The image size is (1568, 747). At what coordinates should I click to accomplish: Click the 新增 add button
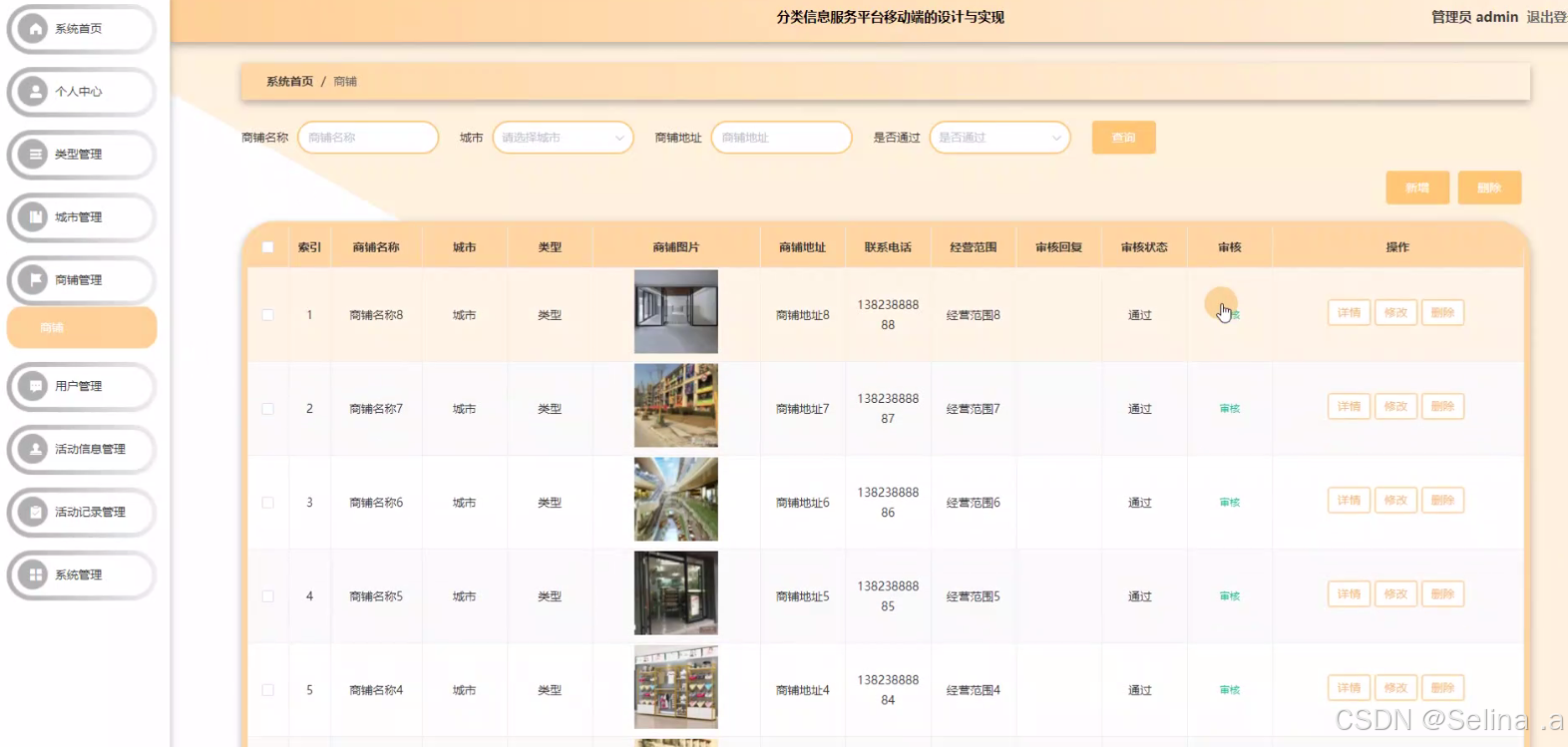1417,187
